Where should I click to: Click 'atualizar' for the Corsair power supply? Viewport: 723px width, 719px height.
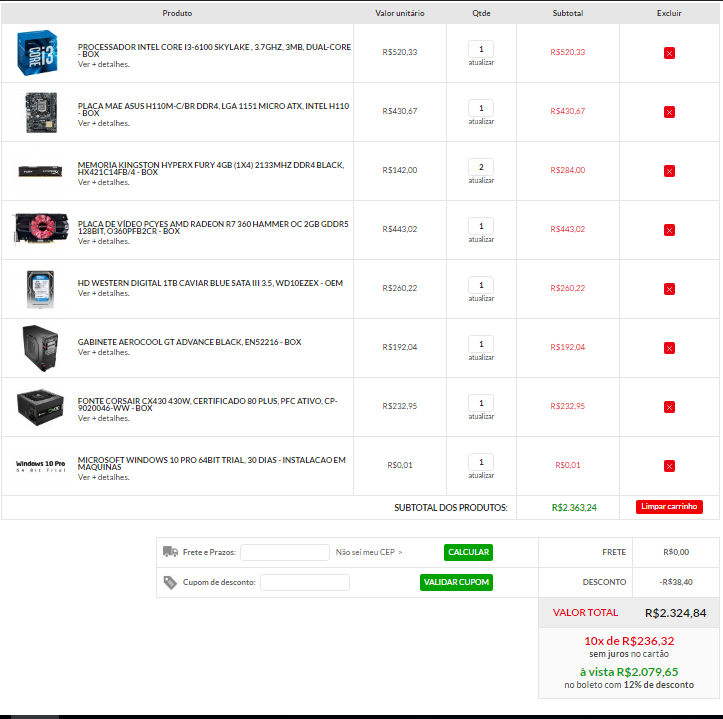(481, 416)
